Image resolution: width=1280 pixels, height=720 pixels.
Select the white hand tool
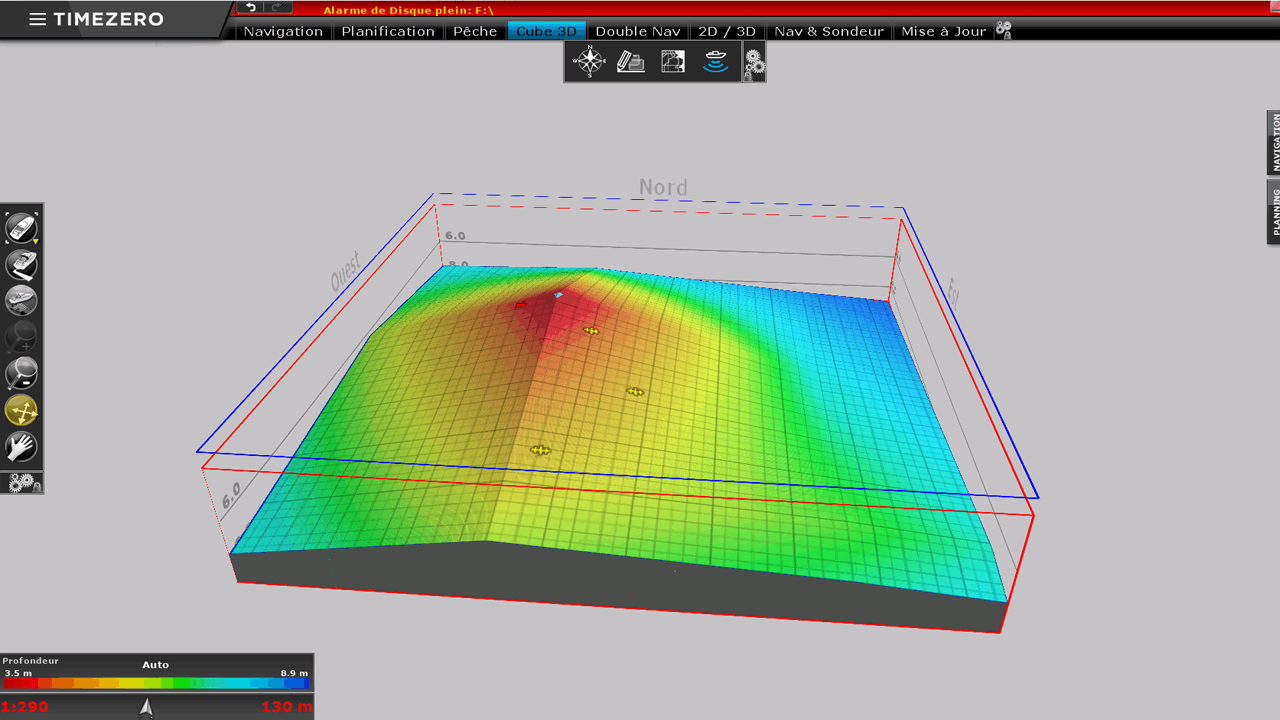21,446
